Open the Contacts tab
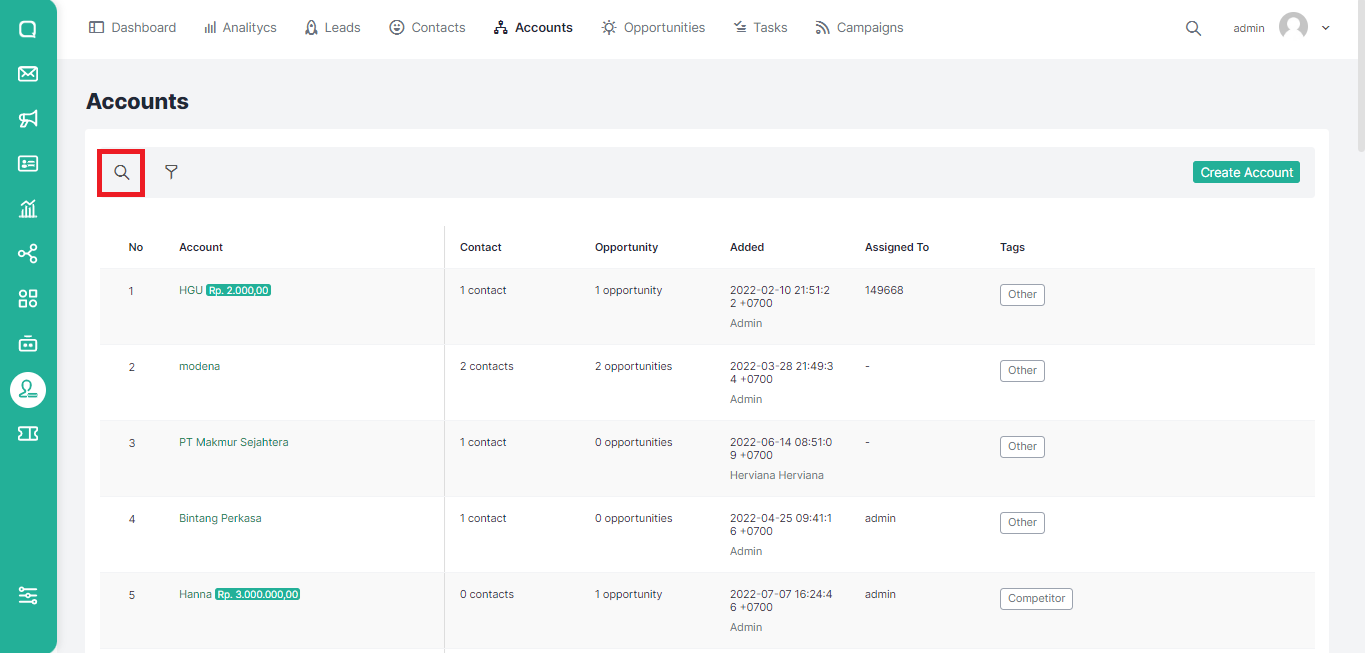 (427, 28)
